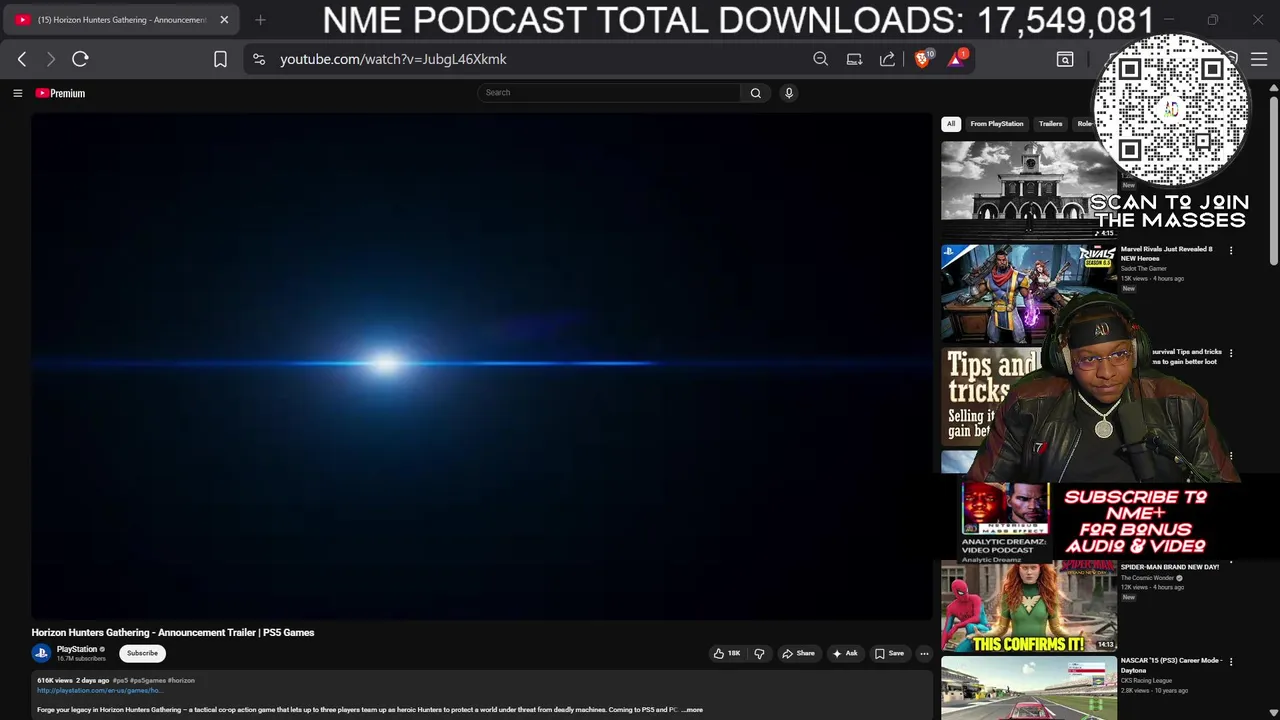Open the NASCAR racing video thumbnail
The height and width of the screenshot is (720, 1280).
1028,688
